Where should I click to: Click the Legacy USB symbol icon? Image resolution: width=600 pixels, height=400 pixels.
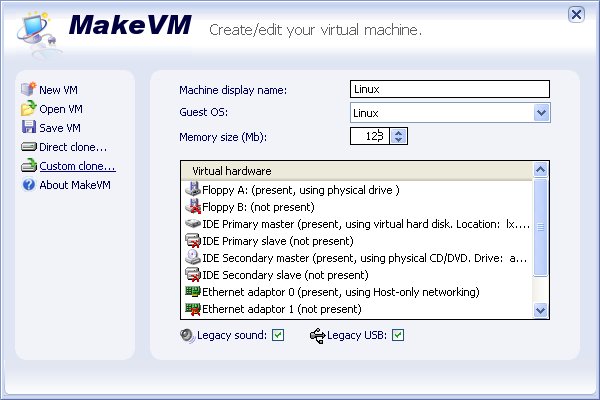[317, 336]
